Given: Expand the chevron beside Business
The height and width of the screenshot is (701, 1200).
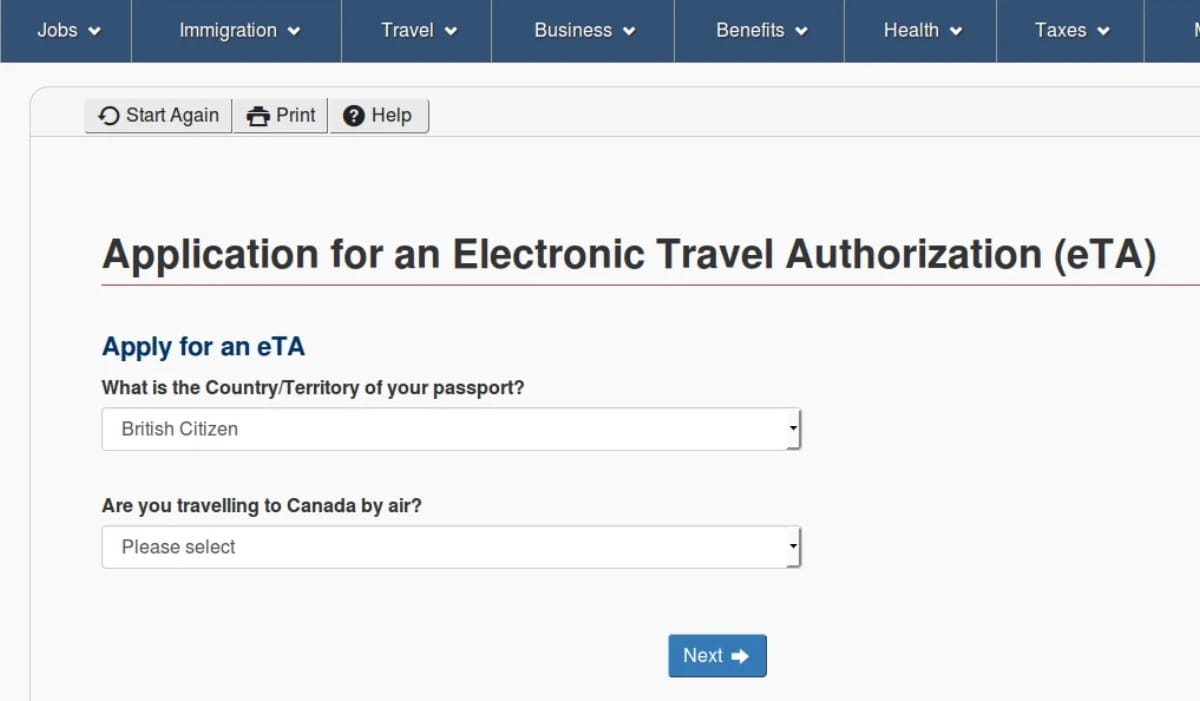Looking at the screenshot, I should pyautogui.click(x=629, y=31).
